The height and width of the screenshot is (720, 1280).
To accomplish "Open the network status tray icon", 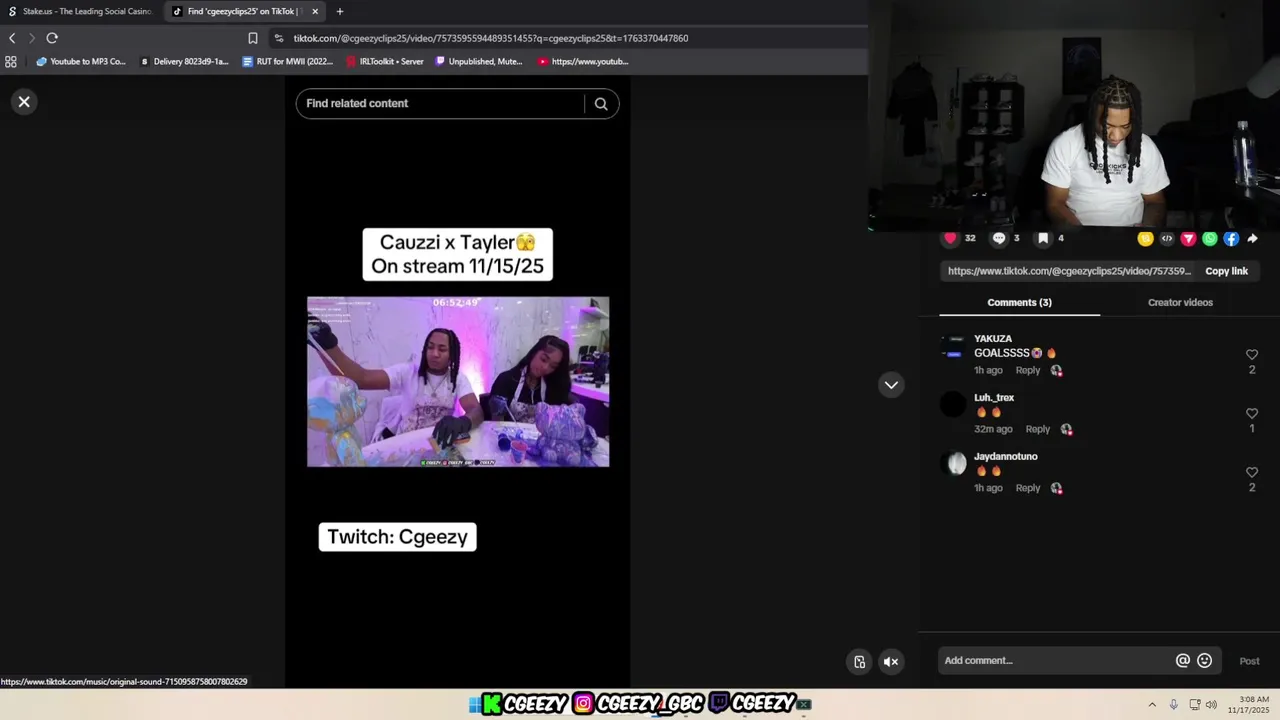I will click(1194, 704).
